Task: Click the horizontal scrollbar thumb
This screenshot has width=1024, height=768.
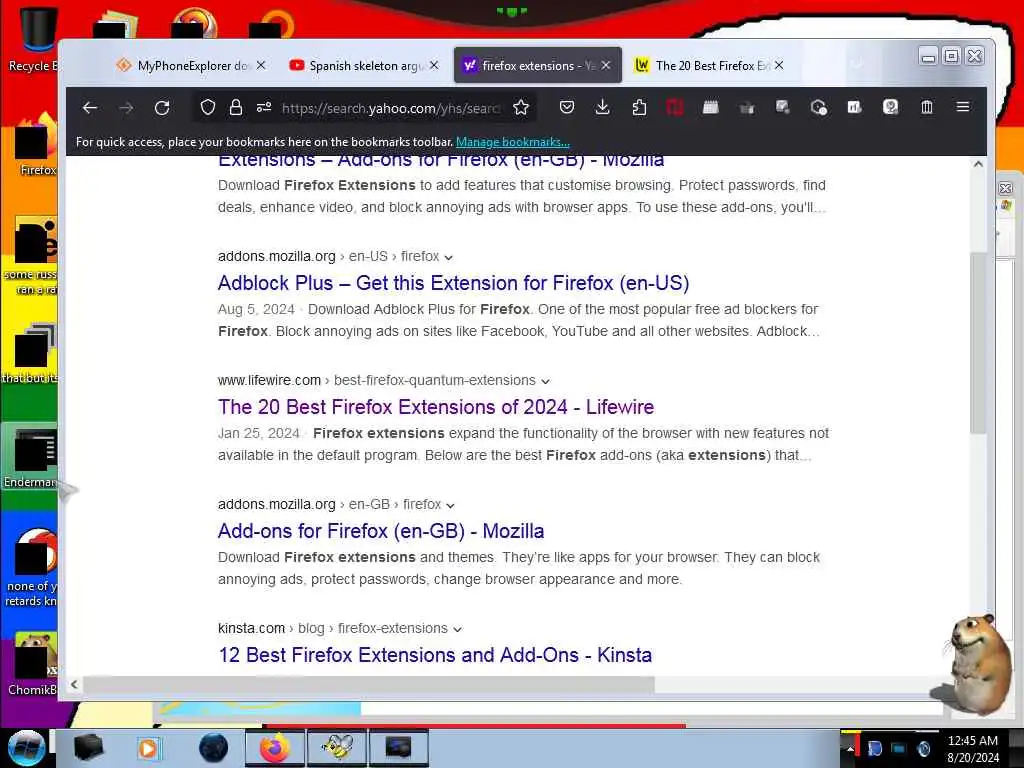Action: 368,684
